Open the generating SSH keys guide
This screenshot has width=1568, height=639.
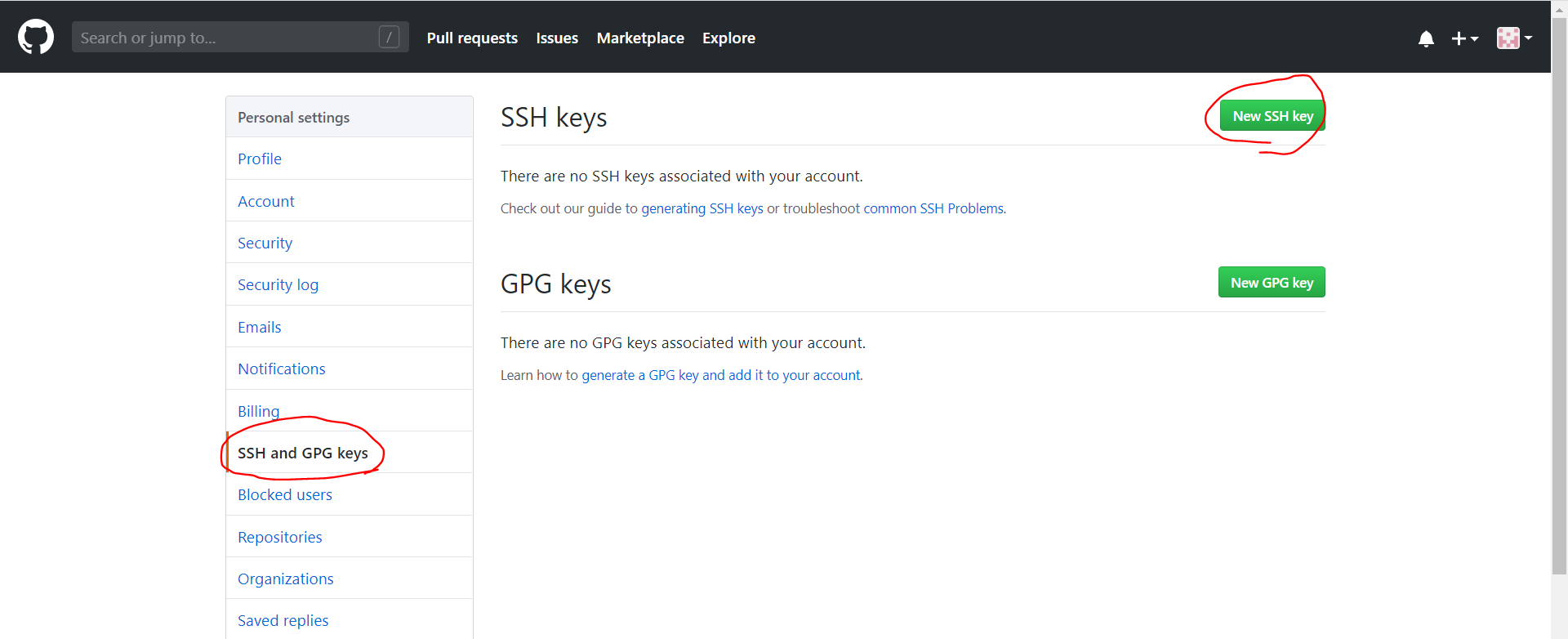pos(702,208)
